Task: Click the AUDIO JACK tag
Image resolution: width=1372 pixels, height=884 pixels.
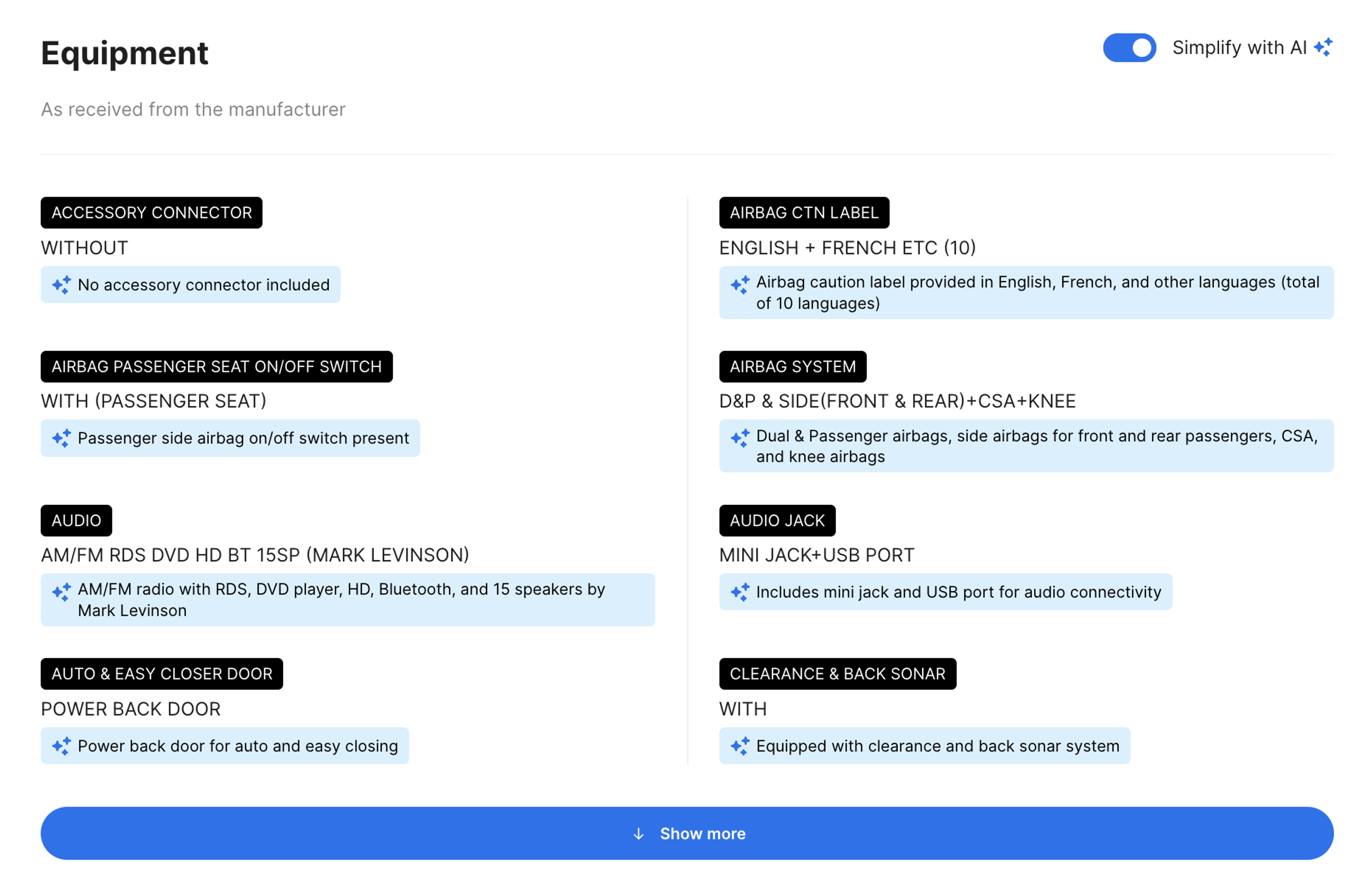Action: pos(777,520)
